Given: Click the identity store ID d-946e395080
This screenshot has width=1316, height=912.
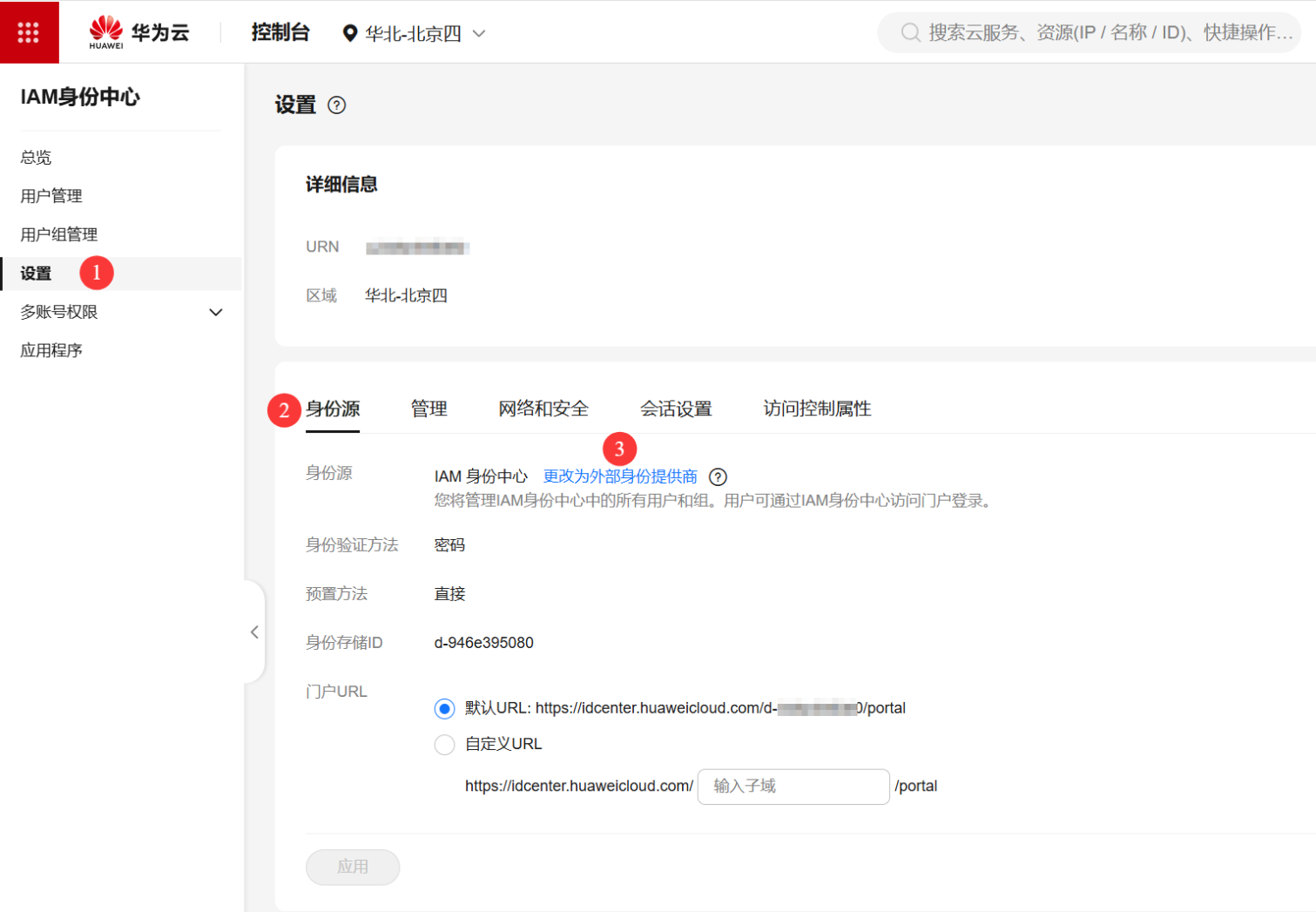Looking at the screenshot, I should 484,643.
